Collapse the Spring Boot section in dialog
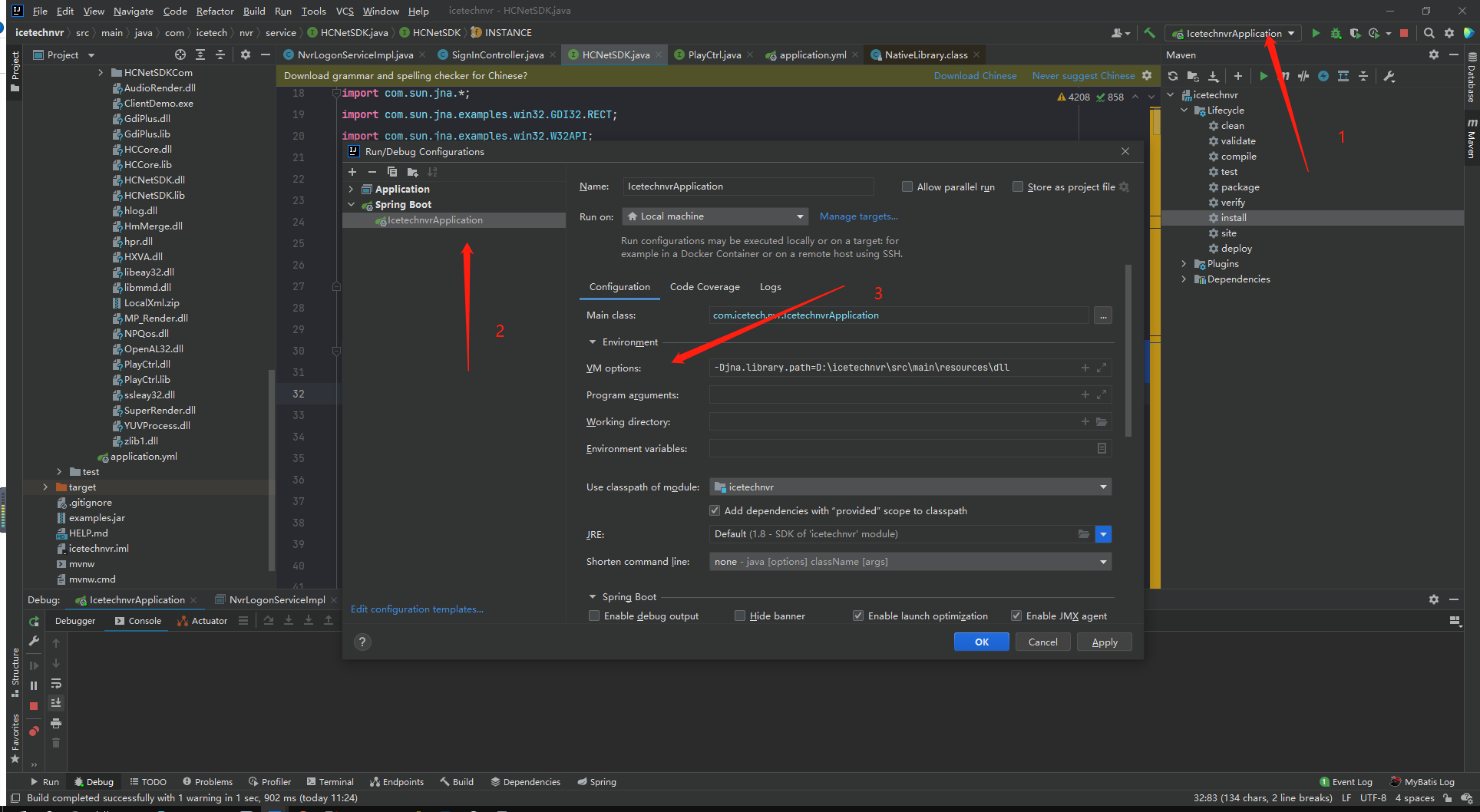The width and height of the screenshot is (1480, 812). (592, 596)
